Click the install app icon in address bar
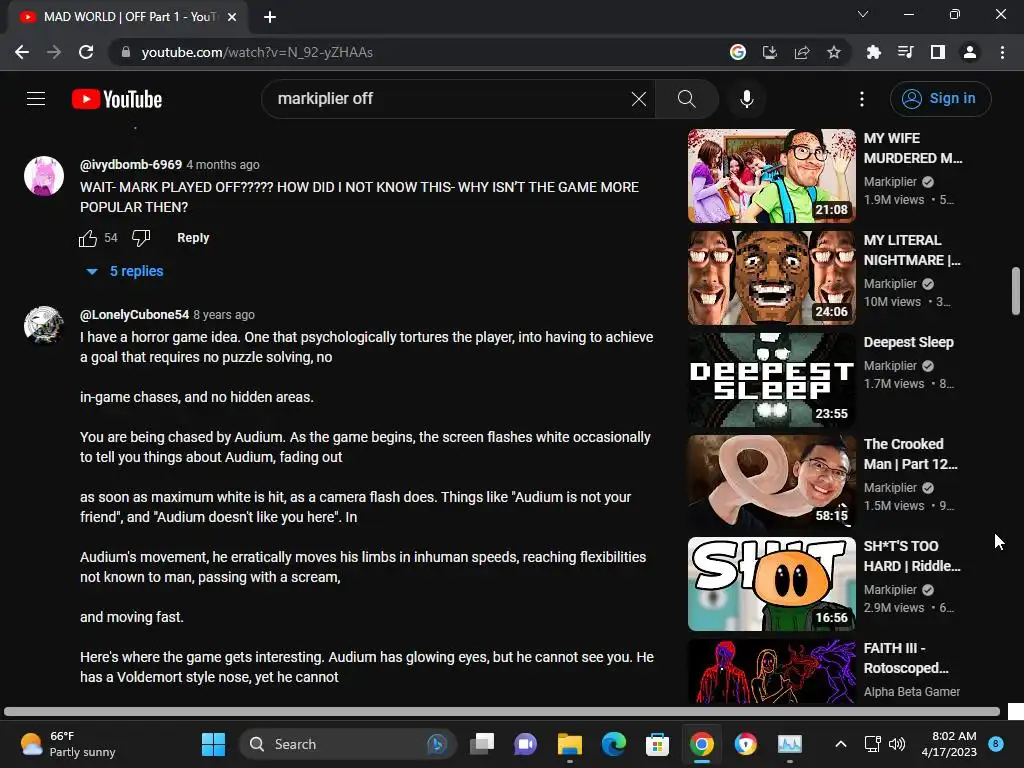Viewport: 1024px width, 768px height. click(x=770, y=52)
